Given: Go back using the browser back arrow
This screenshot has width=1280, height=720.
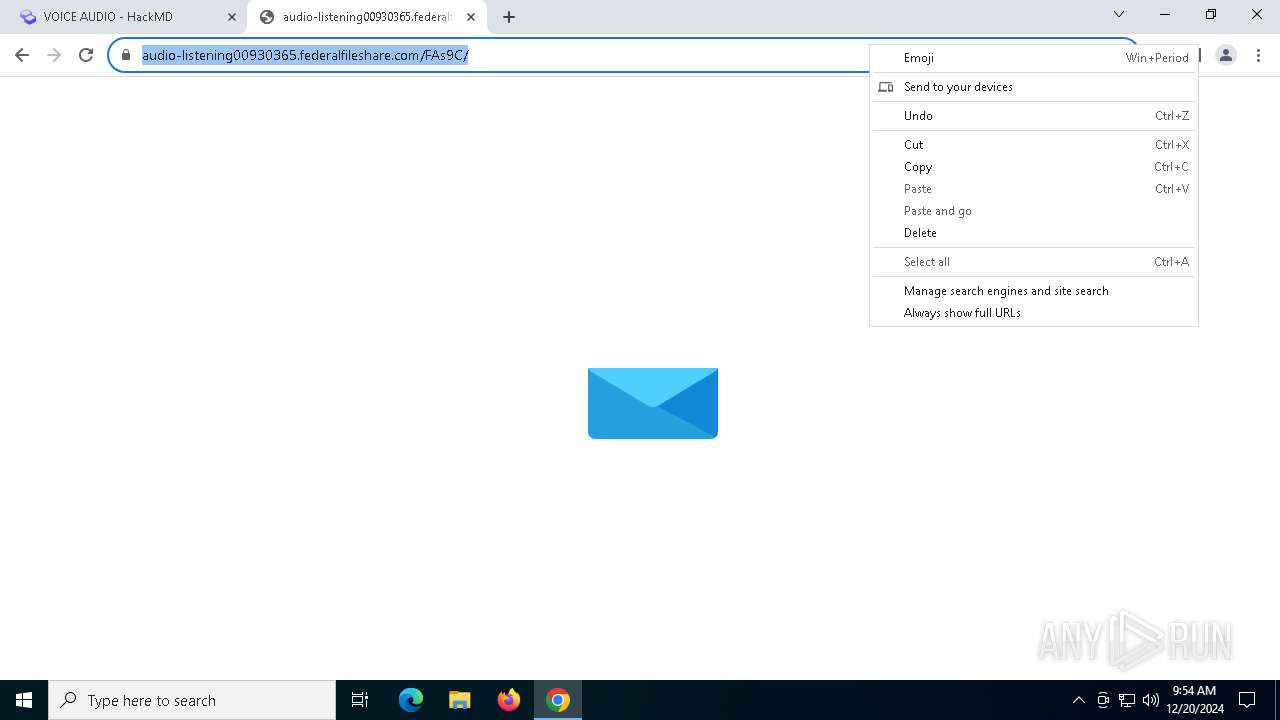Looking at the screenshot, I should pos(22,55).
